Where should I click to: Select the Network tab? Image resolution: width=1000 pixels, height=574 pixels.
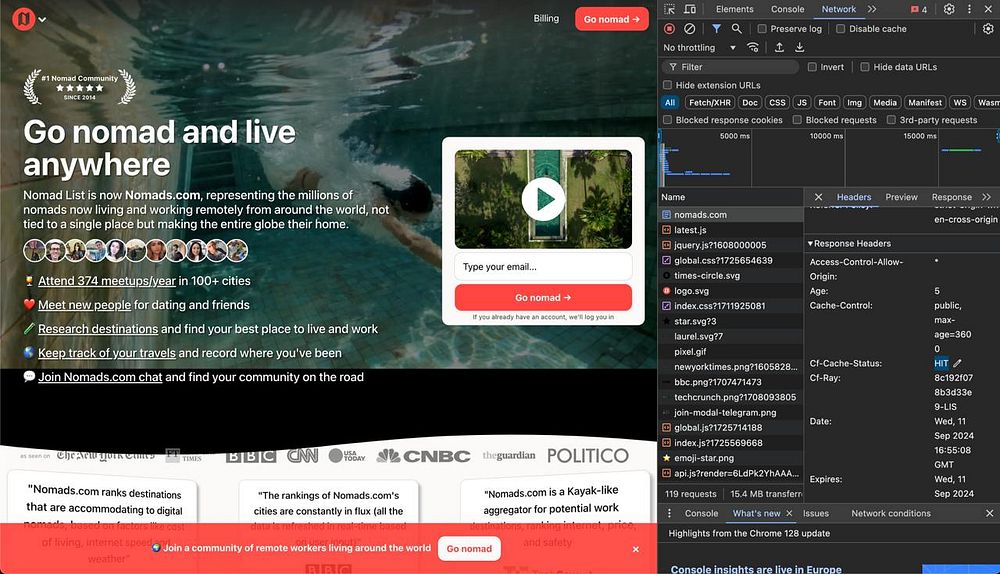[x=839, y=9]
